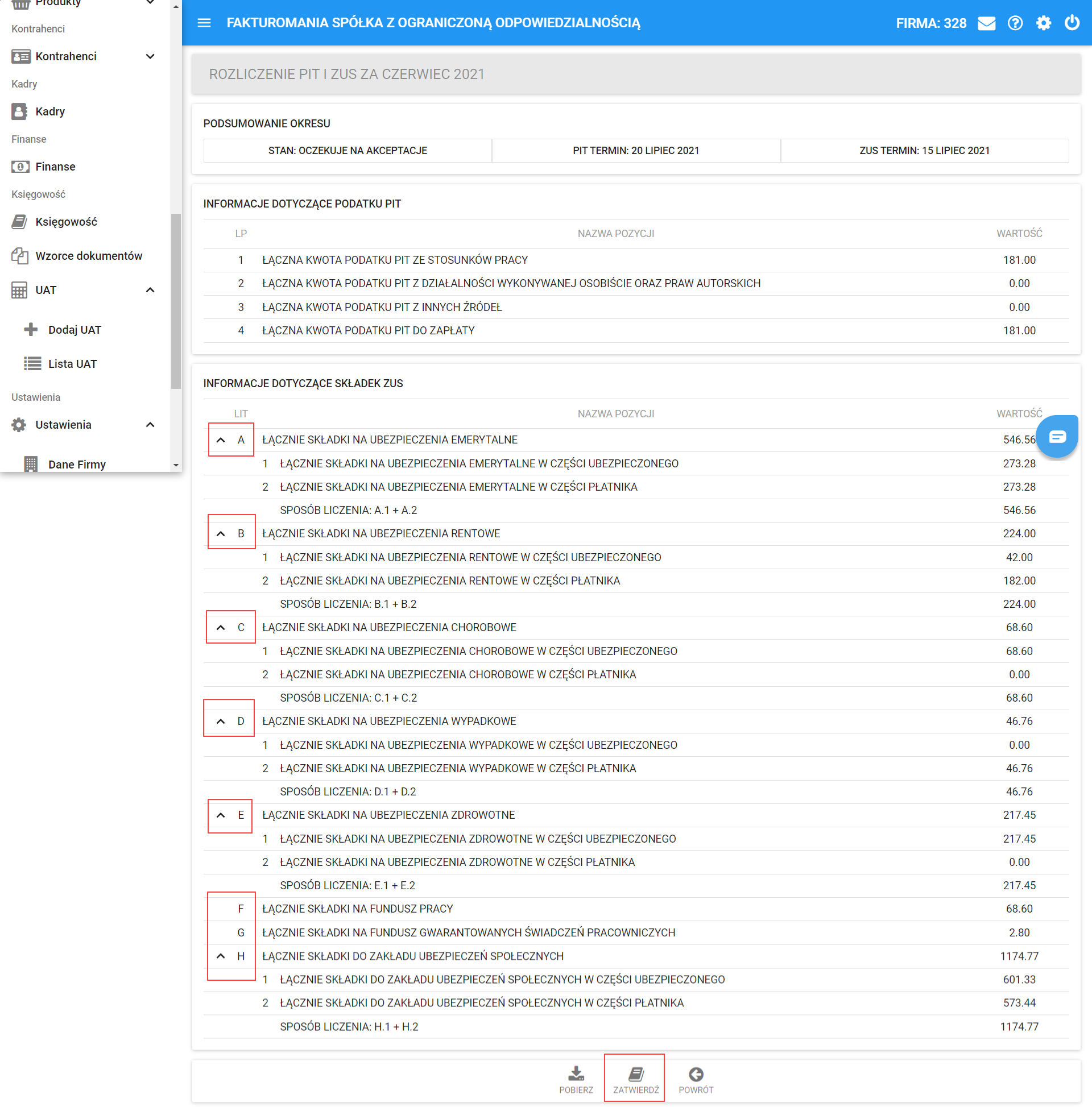Open Lista UAT menu item

[x=72, y=364]
